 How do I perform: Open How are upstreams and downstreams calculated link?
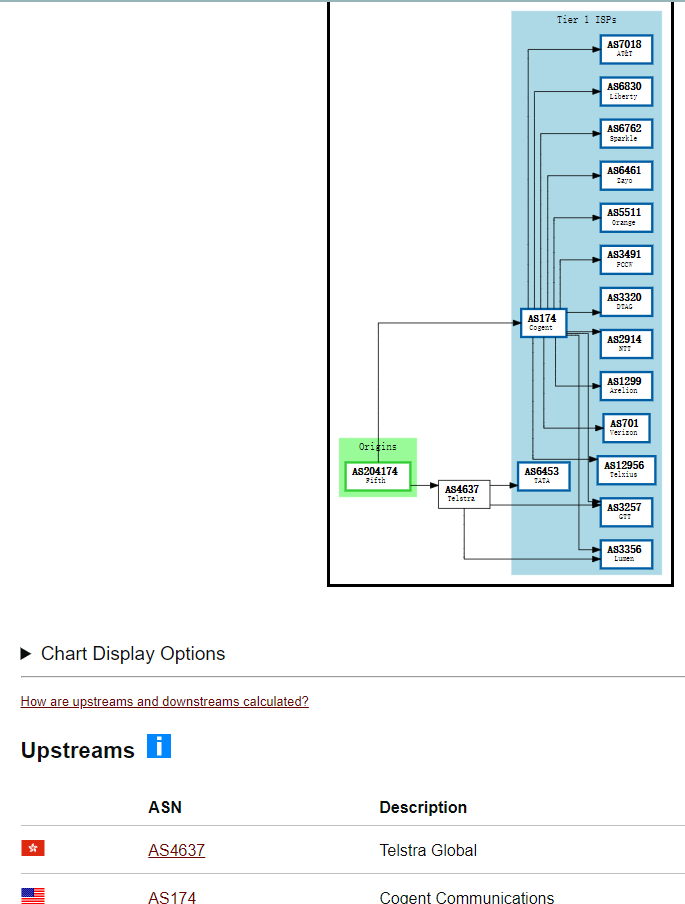tap(164, 701)
